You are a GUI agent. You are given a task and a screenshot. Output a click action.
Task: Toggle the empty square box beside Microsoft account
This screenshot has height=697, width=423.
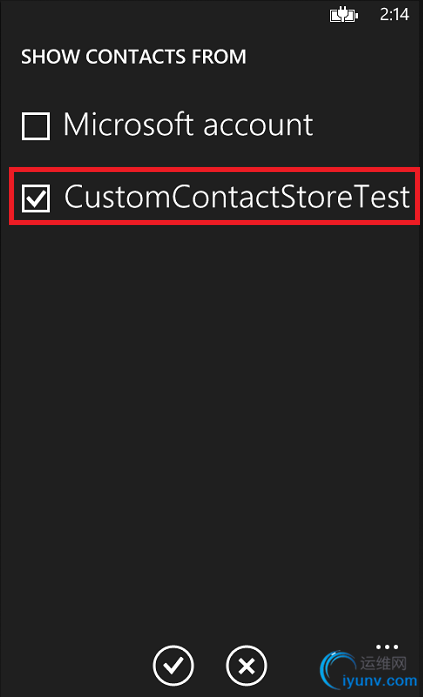point(36,126)
